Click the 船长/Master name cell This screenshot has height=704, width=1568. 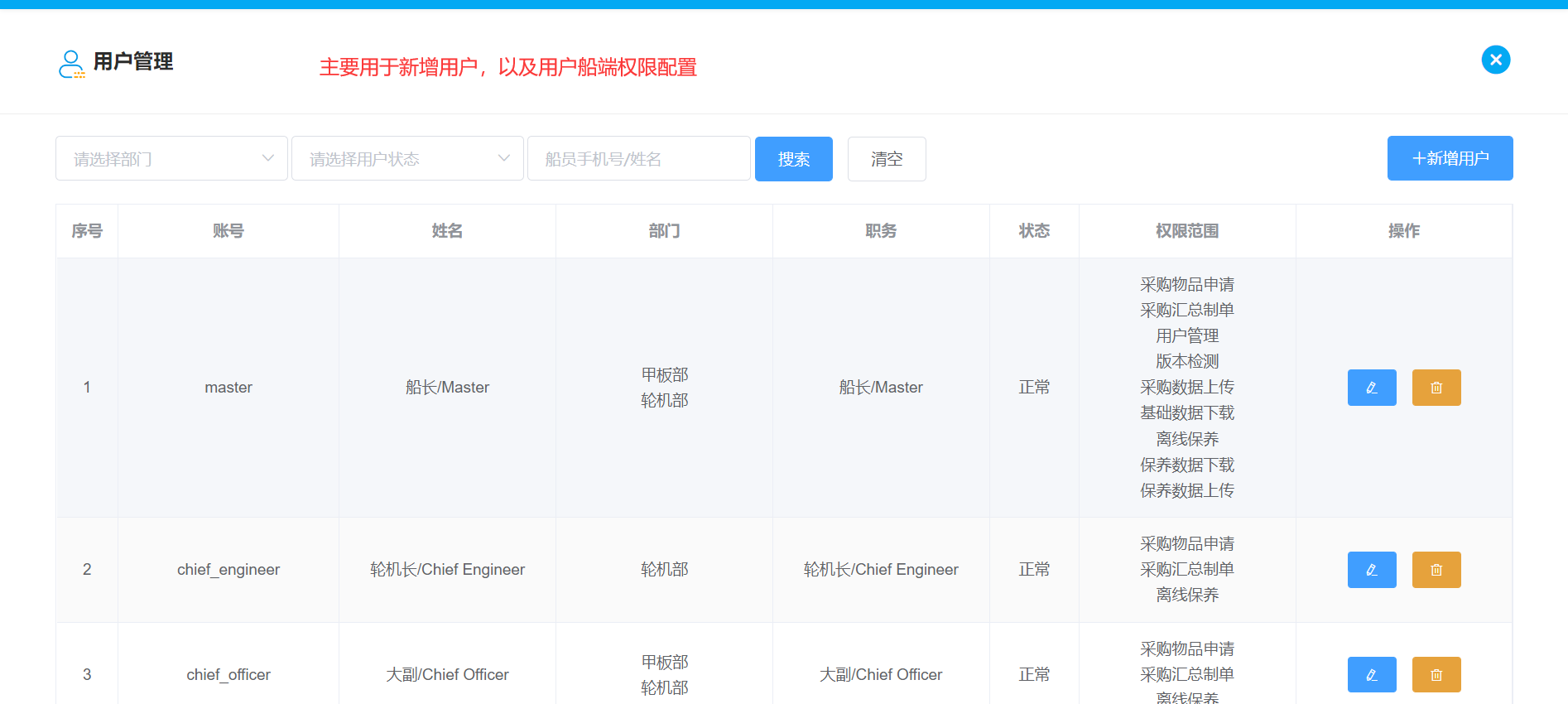(447, 388)
